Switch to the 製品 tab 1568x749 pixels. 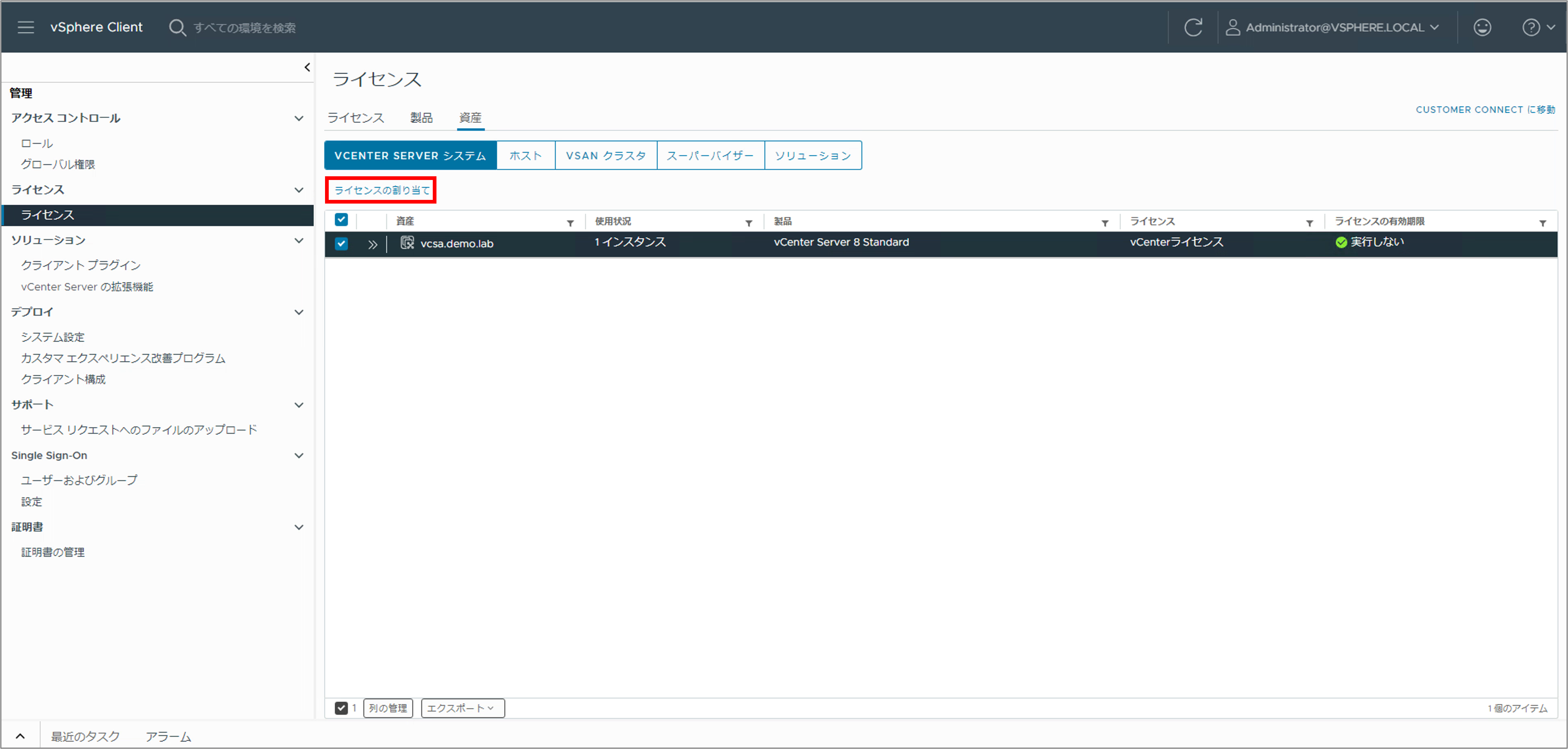click(421, 117)
